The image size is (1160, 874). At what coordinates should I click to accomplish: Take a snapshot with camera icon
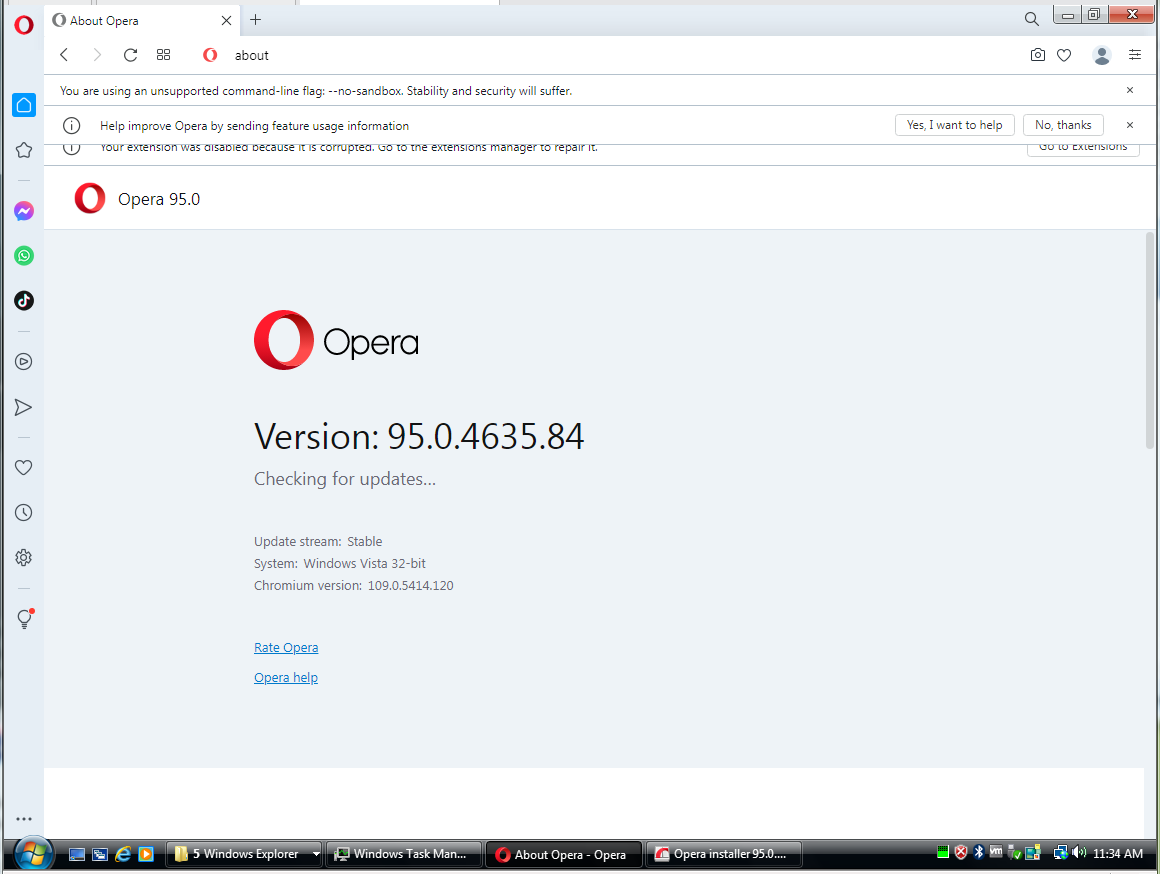pos(1038,55)
